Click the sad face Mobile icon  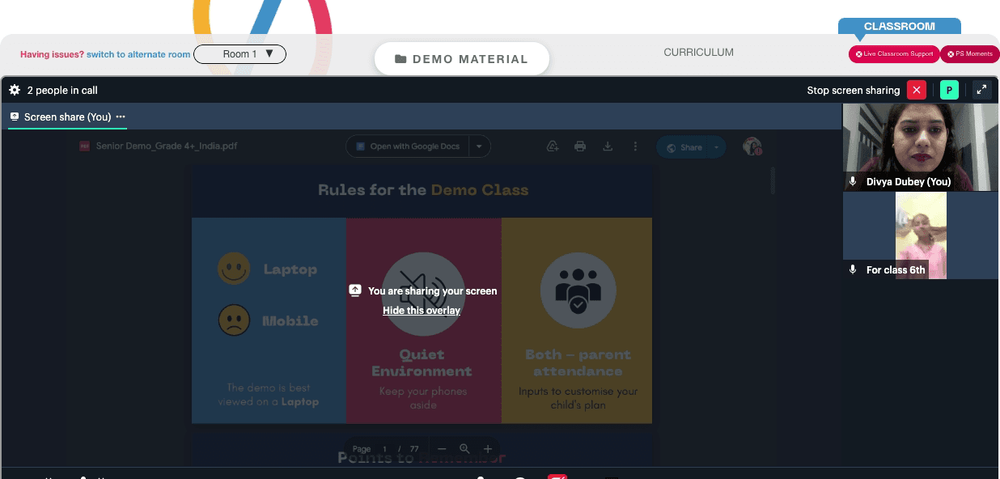pyautogui.click(x=234, y=320)
